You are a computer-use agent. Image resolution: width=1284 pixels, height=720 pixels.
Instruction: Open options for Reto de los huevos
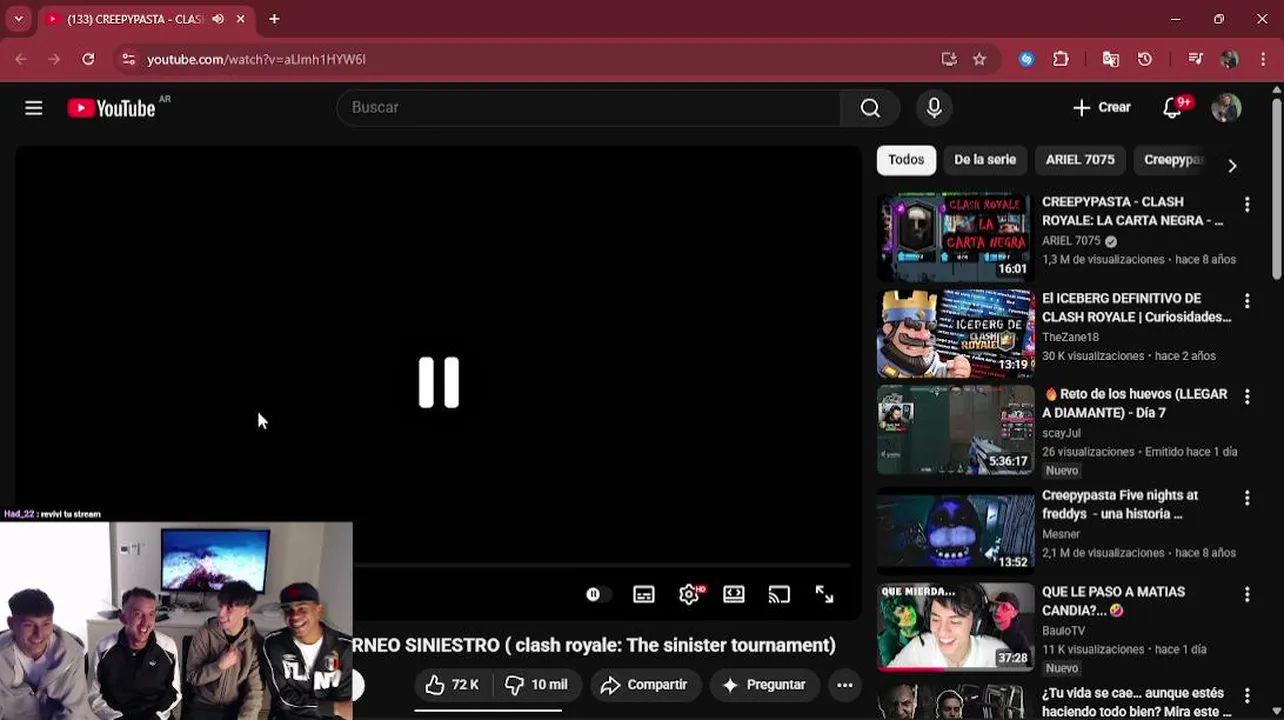click(x=1247, y=397)
